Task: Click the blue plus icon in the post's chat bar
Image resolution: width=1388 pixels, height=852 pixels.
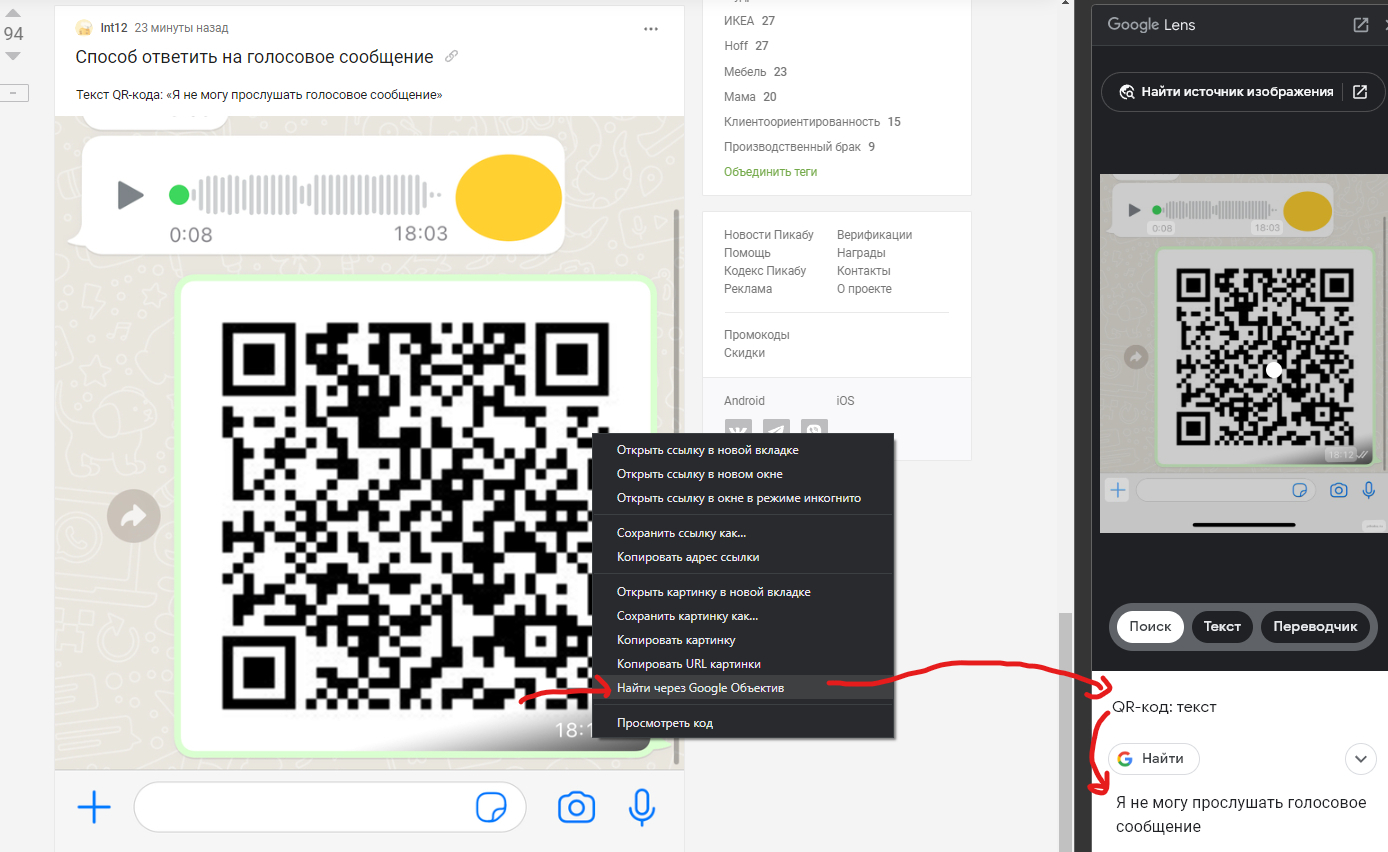Action: (94, 807)
